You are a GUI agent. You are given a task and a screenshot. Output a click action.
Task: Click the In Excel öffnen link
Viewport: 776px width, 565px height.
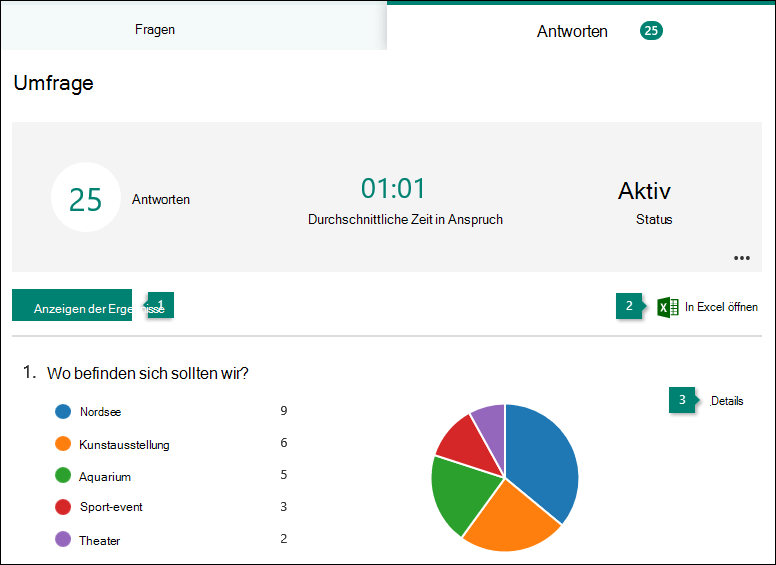click(721, 307)
